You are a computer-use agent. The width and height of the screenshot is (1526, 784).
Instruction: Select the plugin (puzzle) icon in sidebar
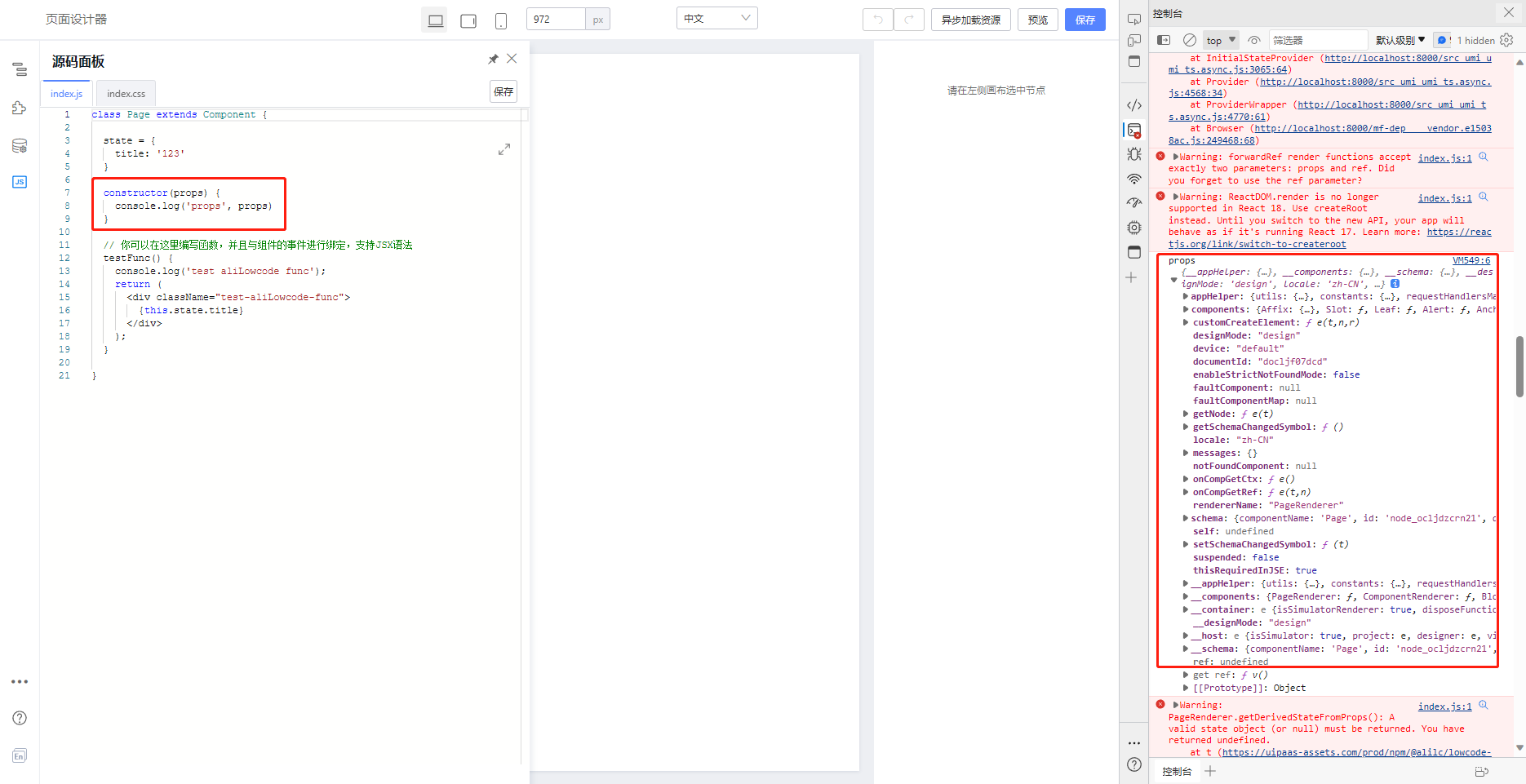[18, 109]
